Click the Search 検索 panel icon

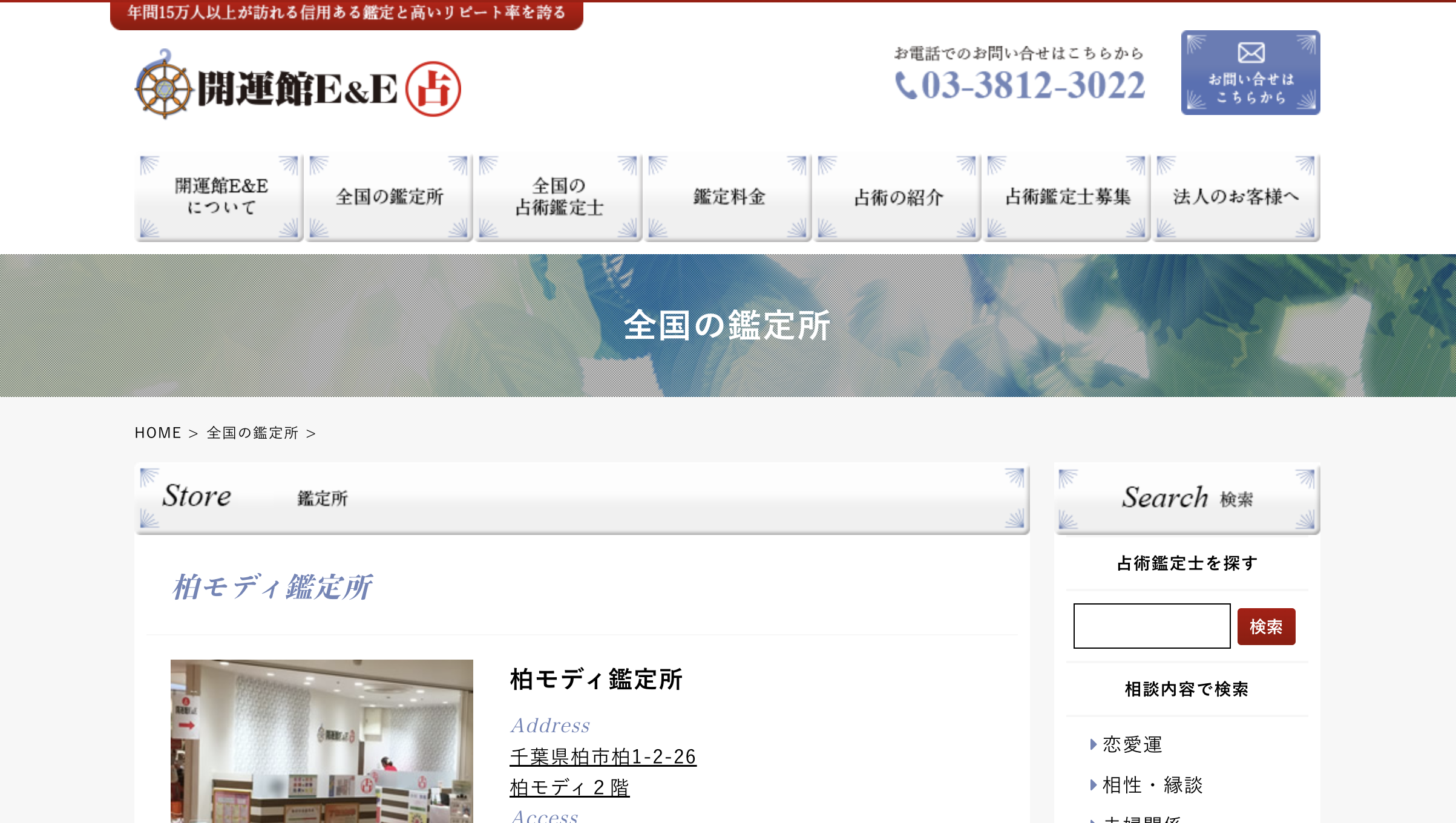[1187, 497]
